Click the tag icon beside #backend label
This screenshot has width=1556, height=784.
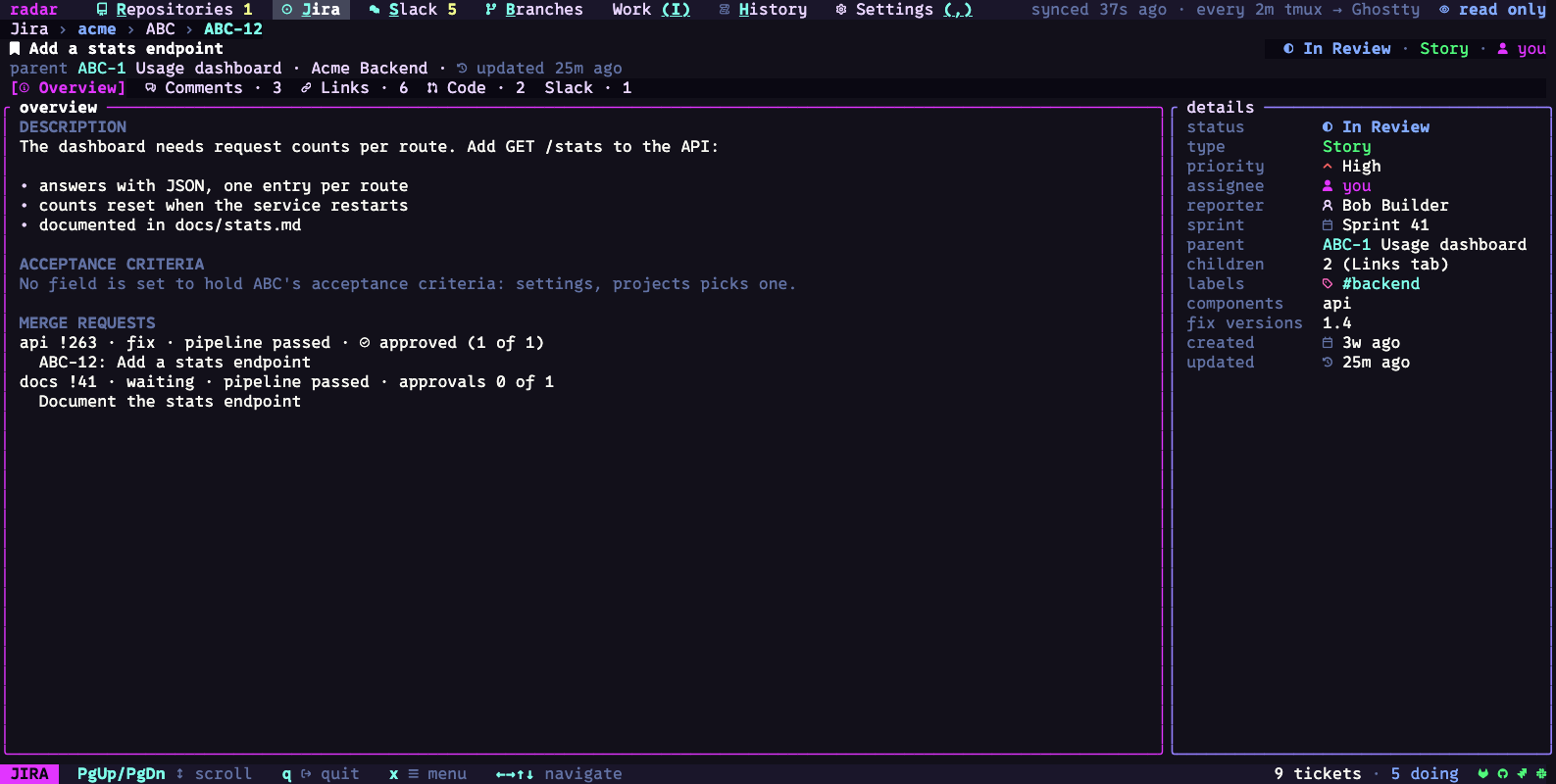click(1328, 283)
